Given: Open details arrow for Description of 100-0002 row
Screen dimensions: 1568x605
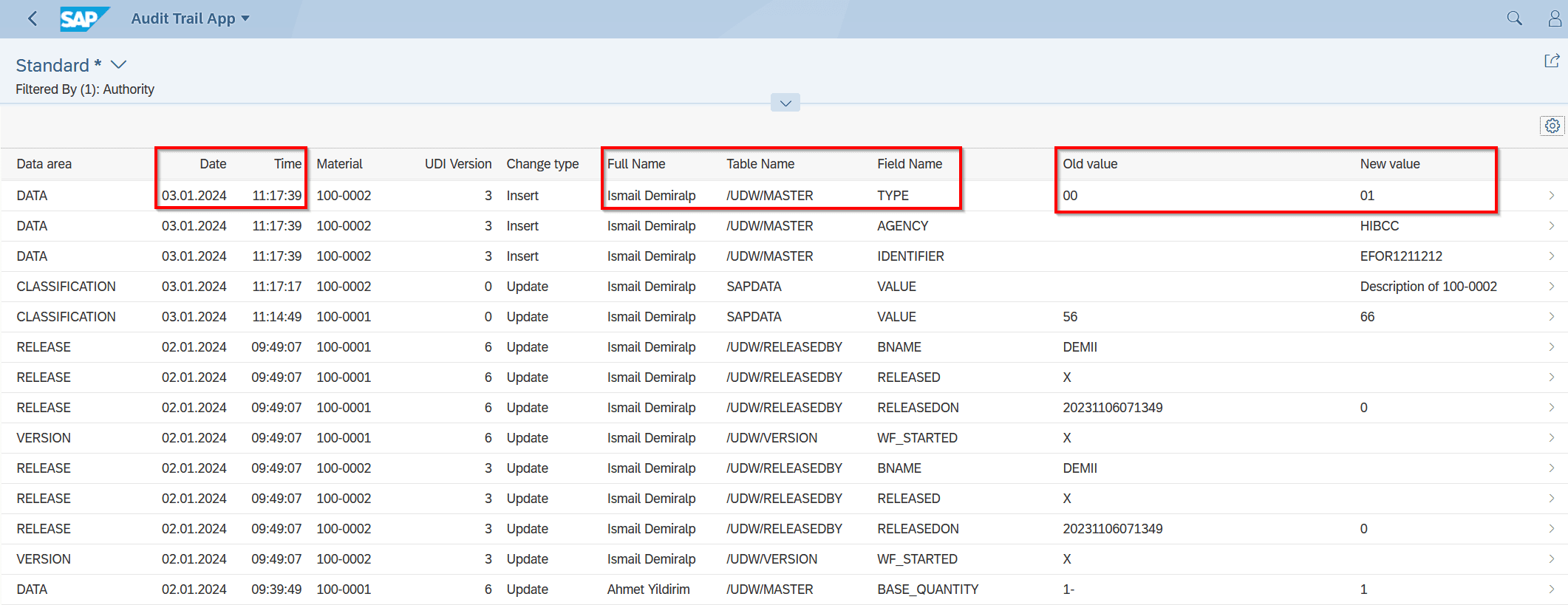Looking at the screenshot, I should [1552, 287].
